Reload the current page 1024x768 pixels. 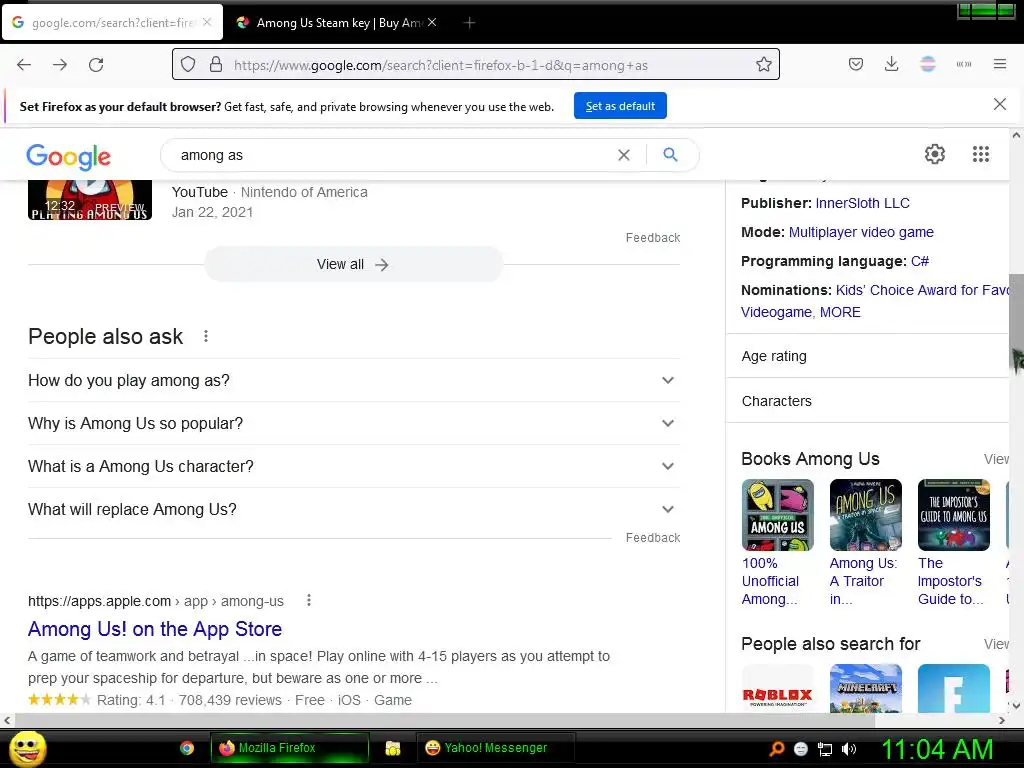[96, 65]
